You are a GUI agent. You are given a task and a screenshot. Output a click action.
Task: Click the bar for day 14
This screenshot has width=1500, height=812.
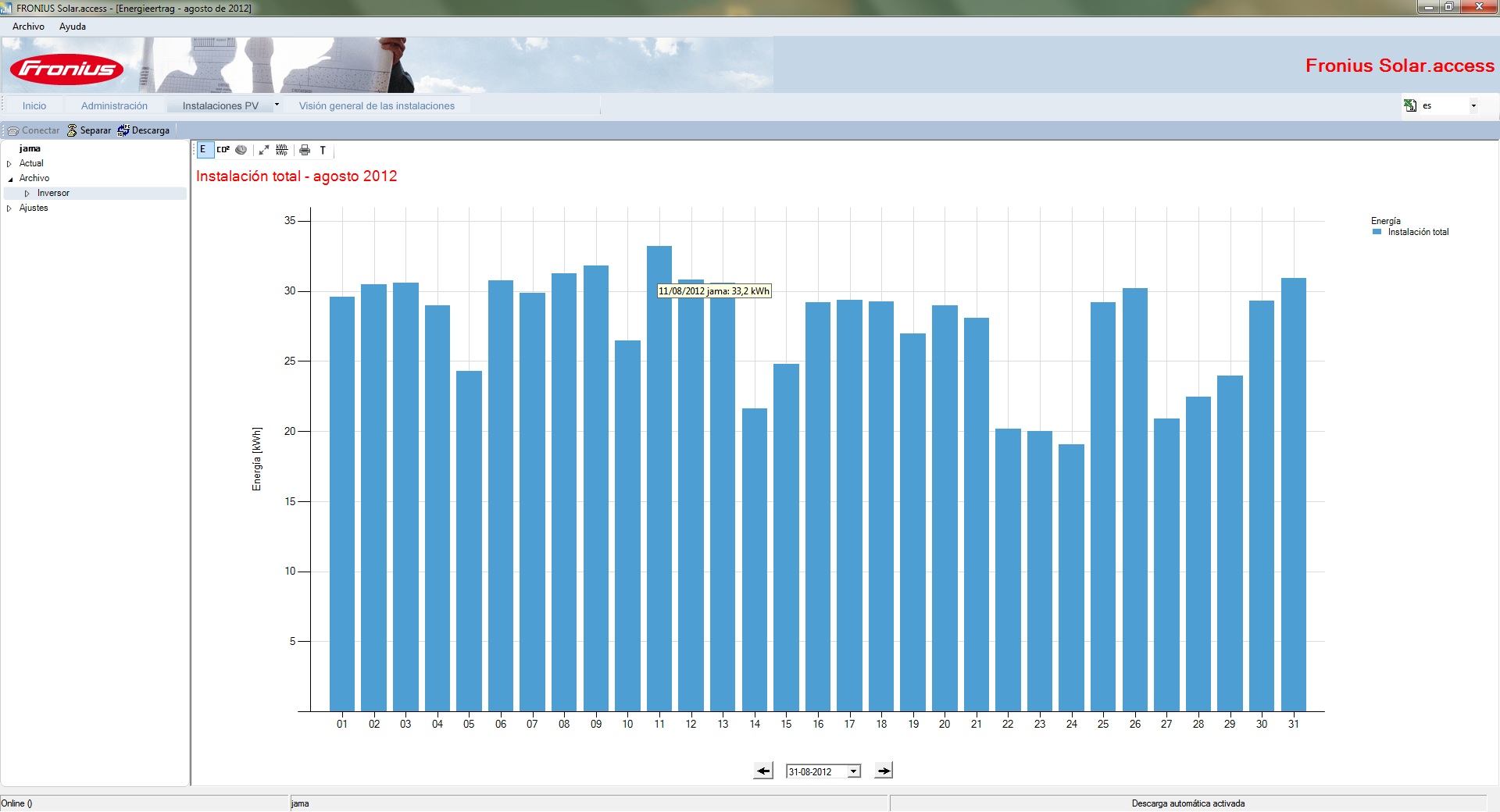tap(755, 560)
